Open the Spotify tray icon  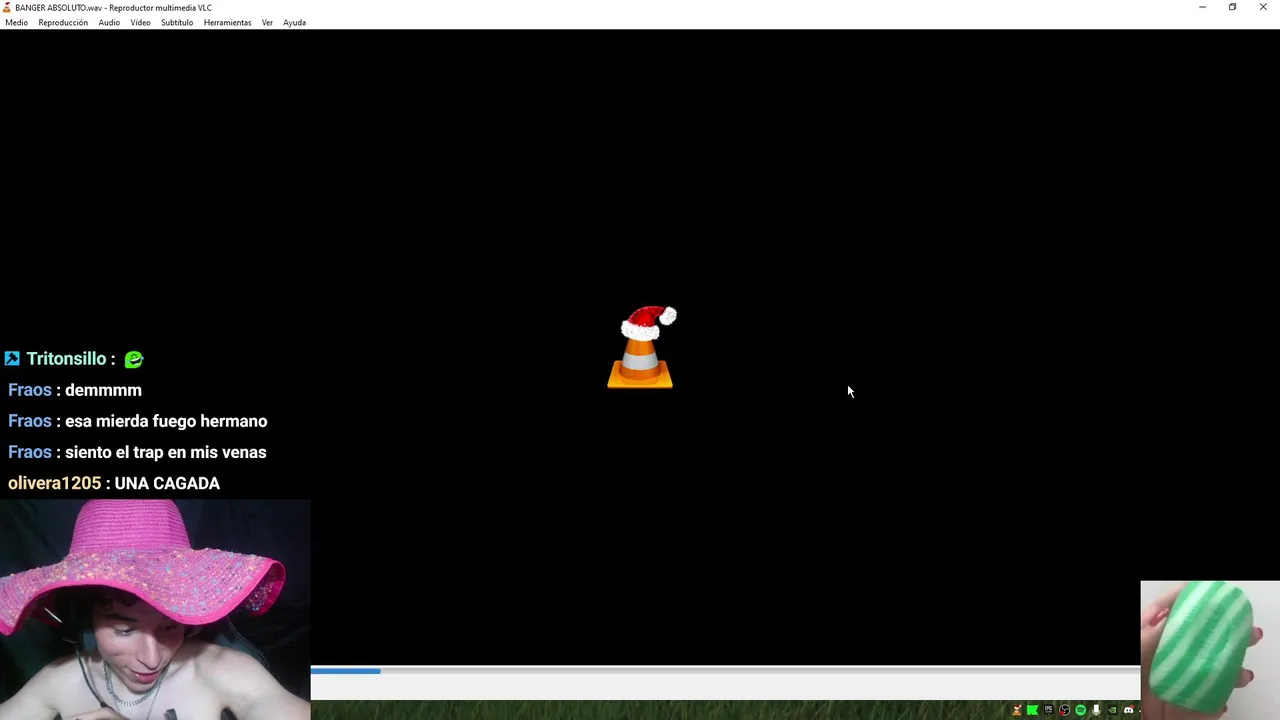1080,710
